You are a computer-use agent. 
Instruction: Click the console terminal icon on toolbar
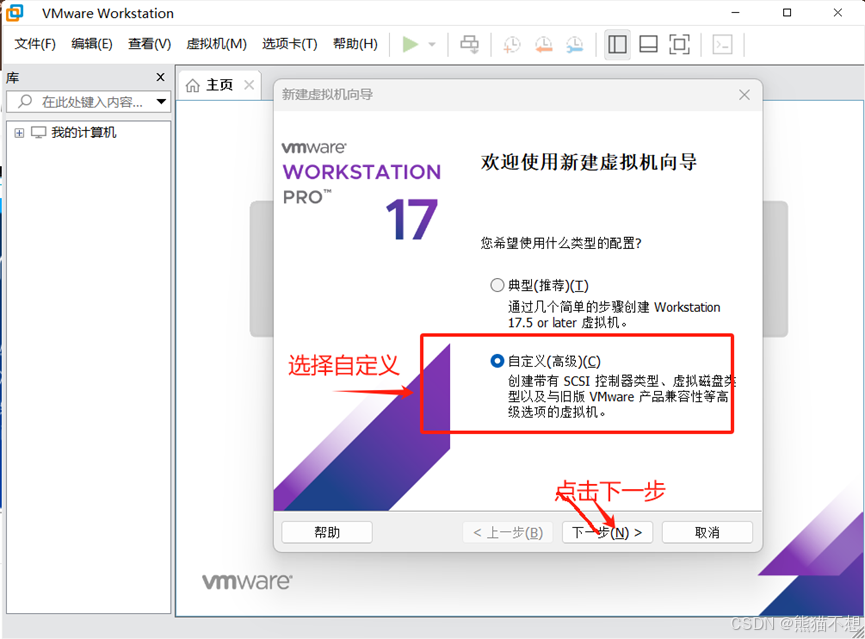(x=721, y=44)
